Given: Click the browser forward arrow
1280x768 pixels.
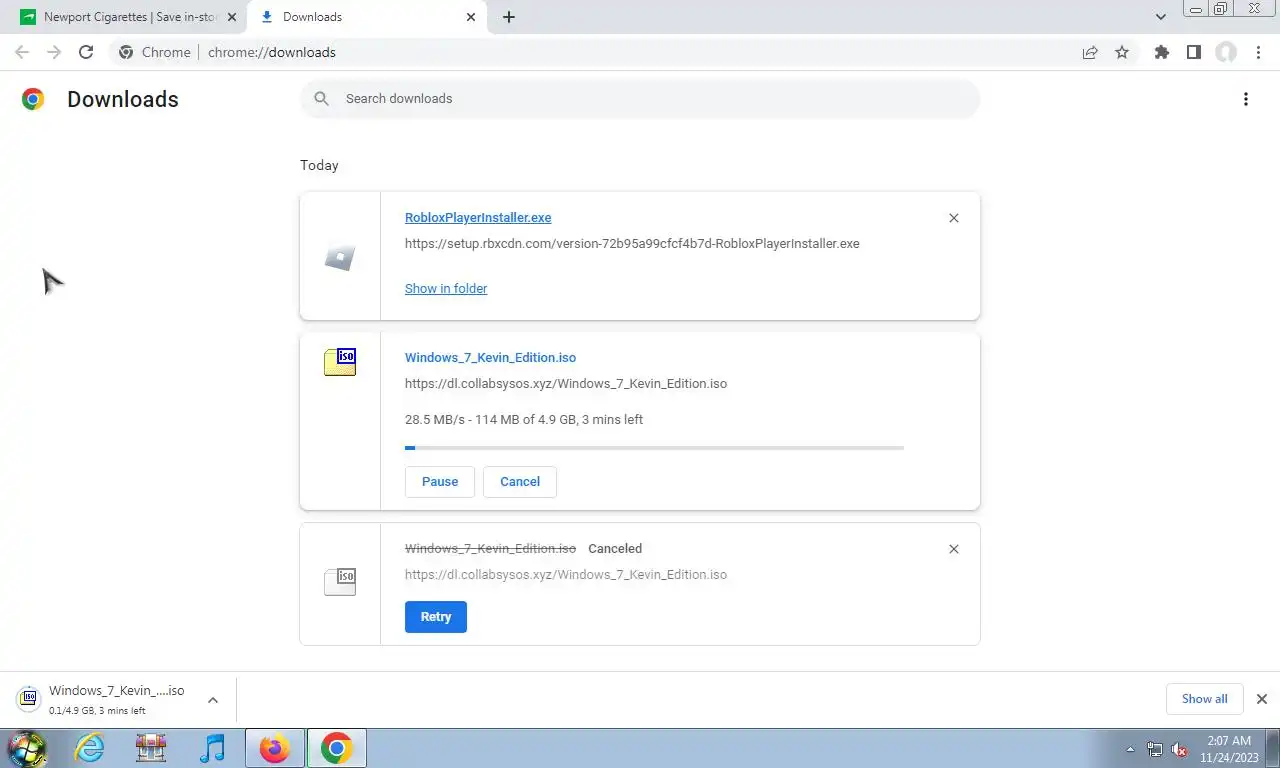Looking at the screenshot, I should [x=54, y=52].
